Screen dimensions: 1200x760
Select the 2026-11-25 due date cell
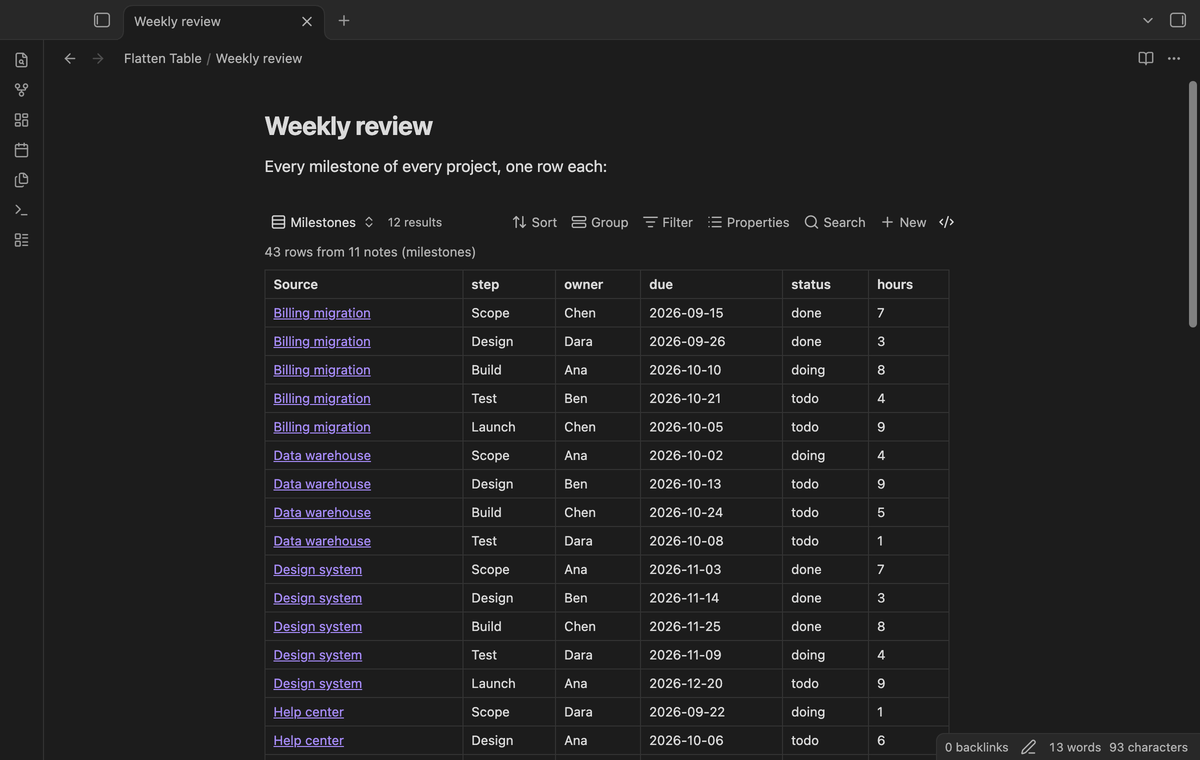click(711, 626)
